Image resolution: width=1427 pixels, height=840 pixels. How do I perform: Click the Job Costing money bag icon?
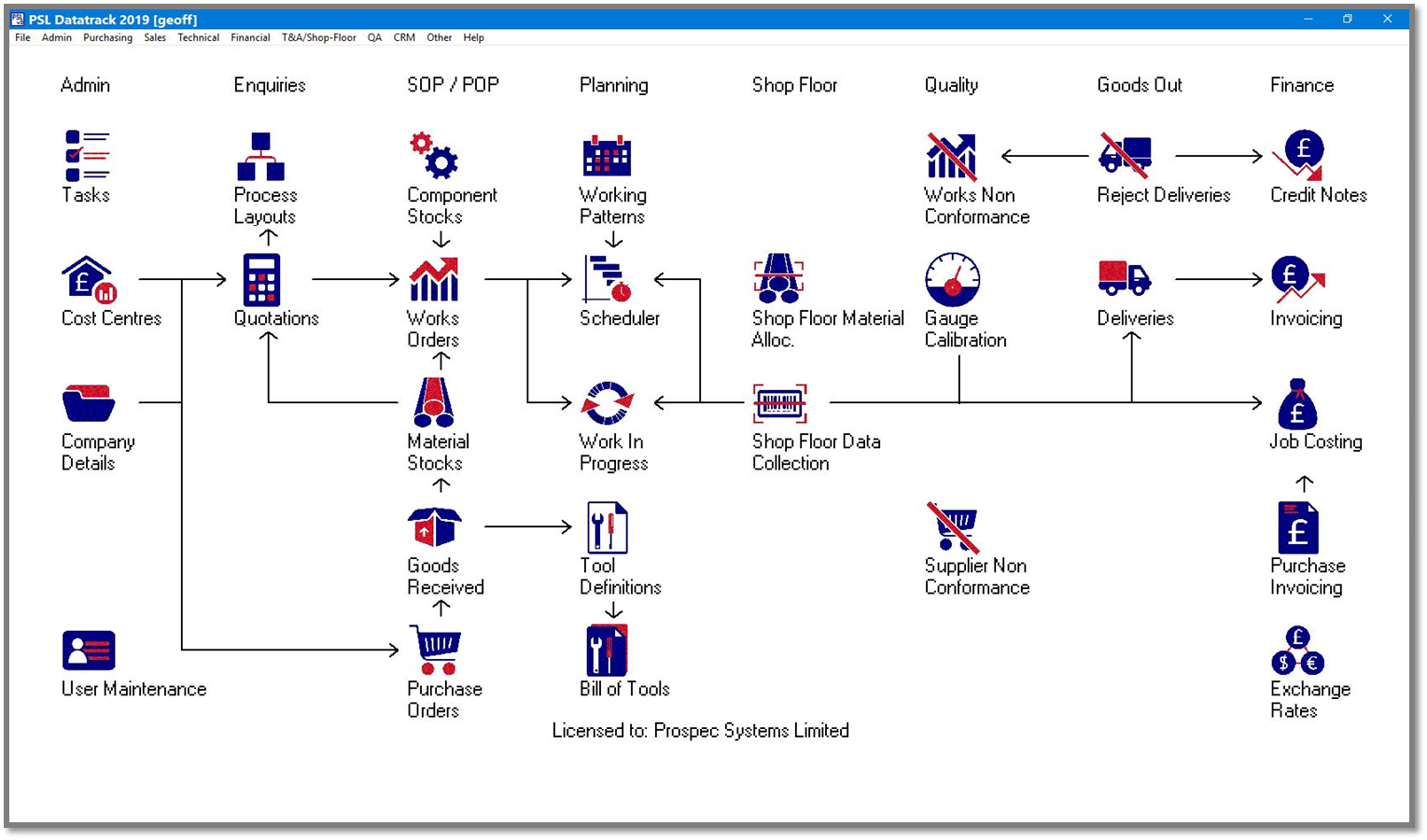click(1297, 404)
